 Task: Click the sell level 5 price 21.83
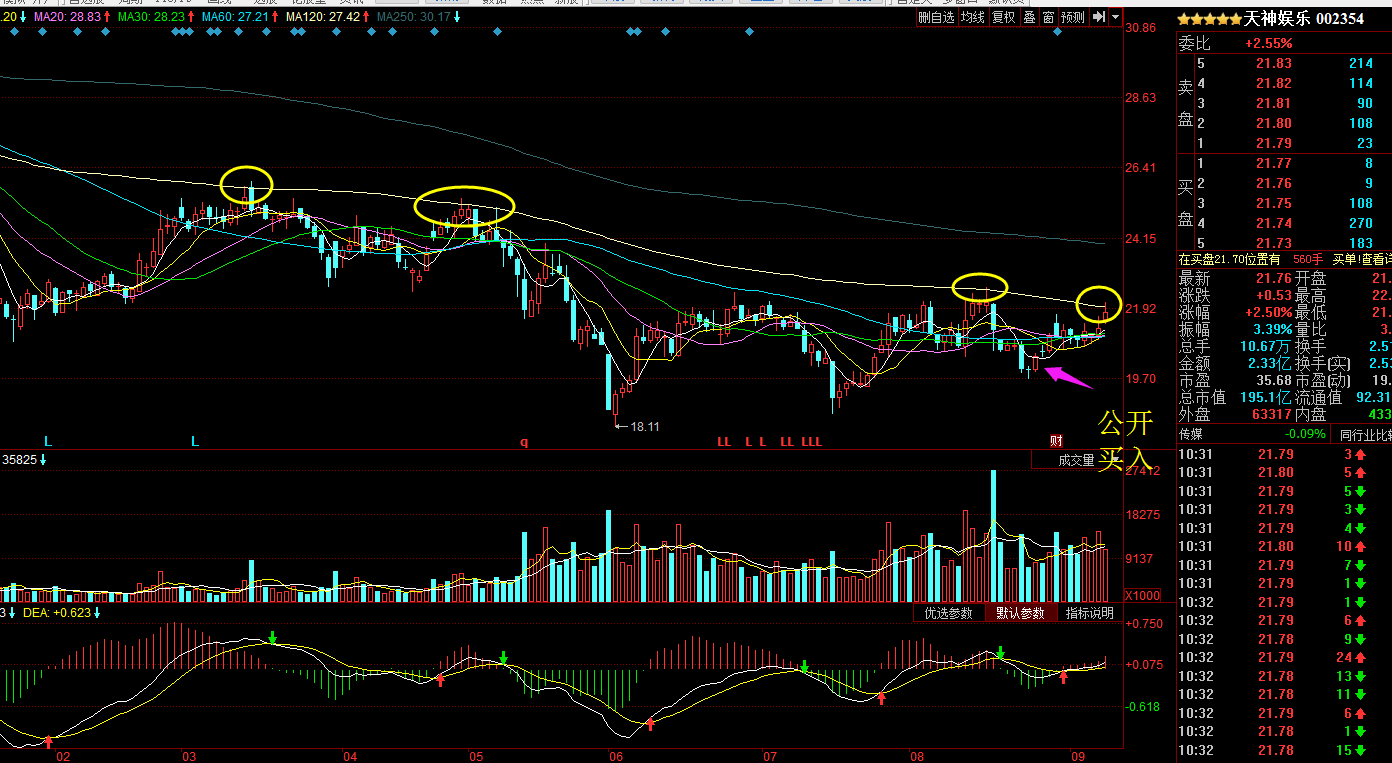click(x=1274, y=64)
